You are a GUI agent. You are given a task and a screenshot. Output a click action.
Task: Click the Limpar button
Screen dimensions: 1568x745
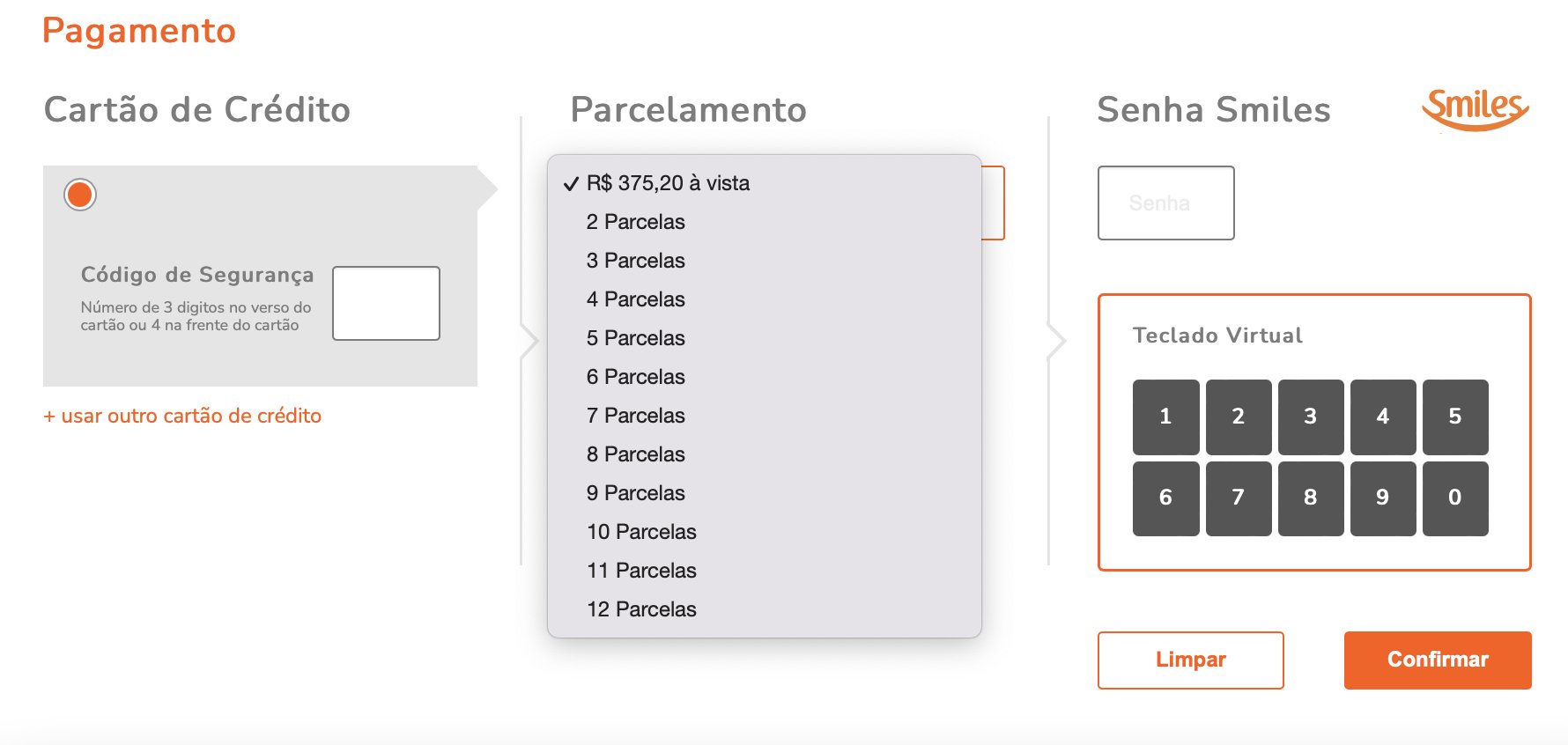coord(1190,660)
